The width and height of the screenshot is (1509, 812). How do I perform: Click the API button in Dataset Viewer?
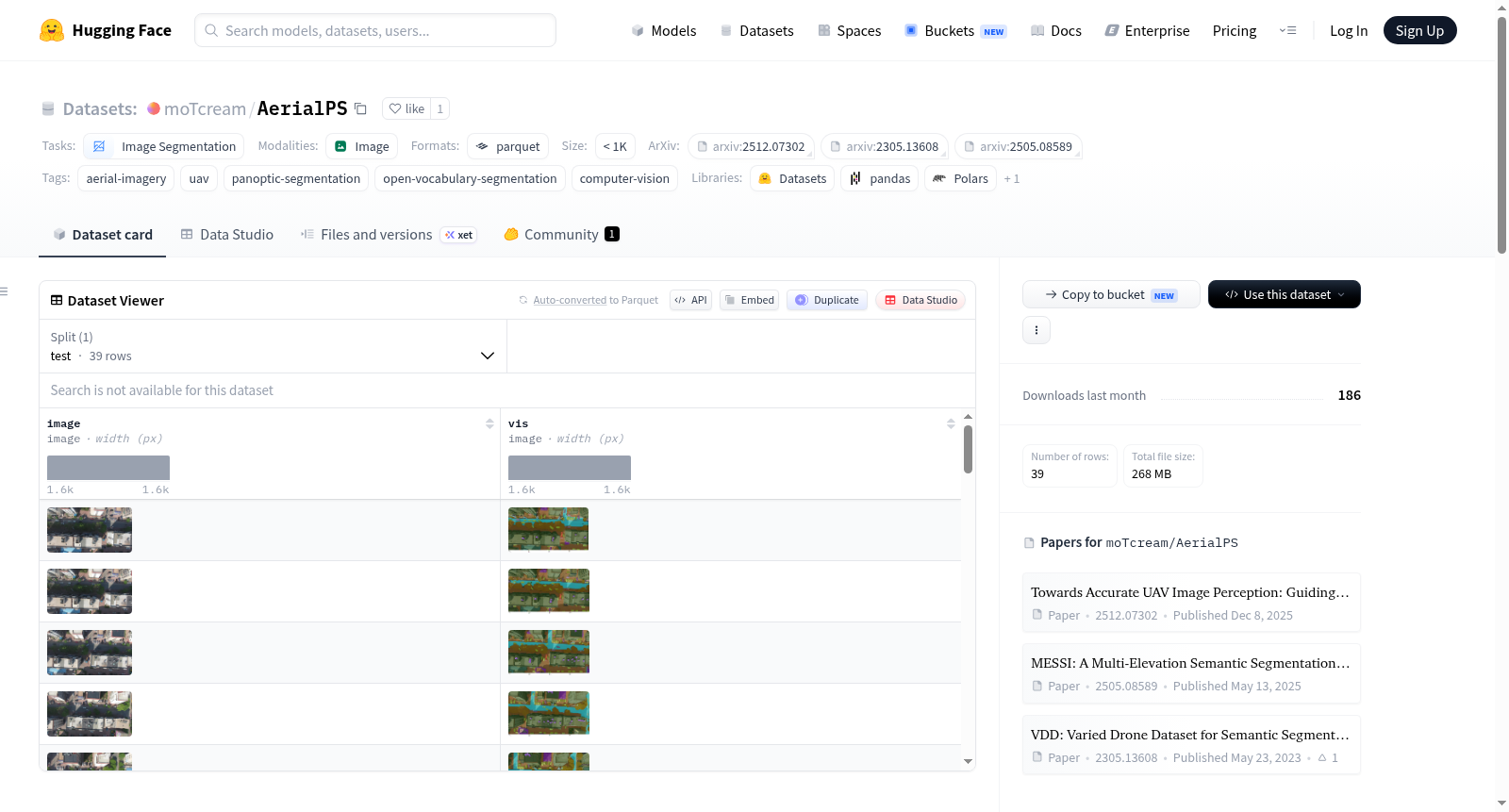(x=691, y=300)
